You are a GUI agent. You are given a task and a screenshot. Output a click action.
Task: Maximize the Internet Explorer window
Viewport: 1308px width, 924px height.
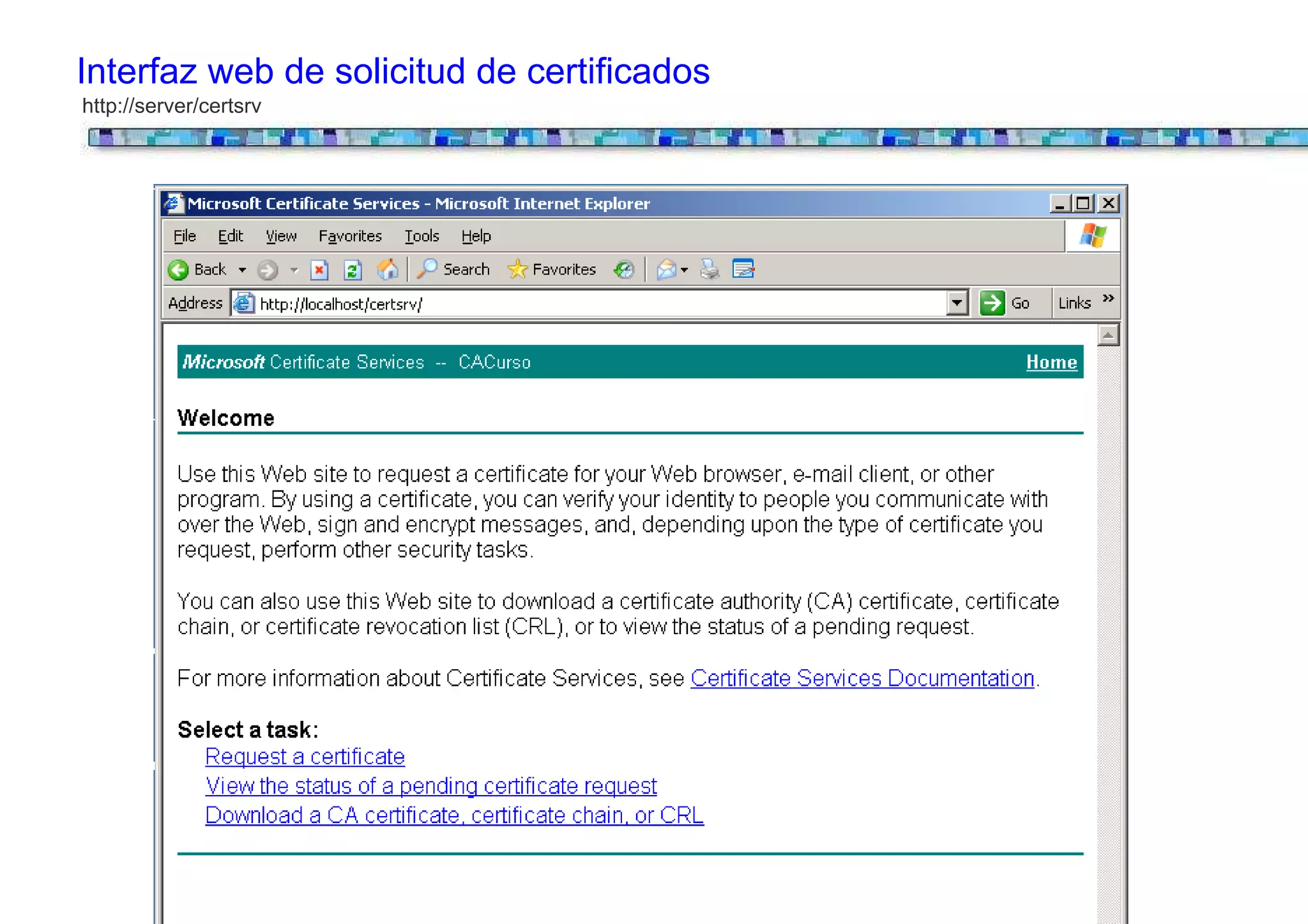point(1083,204)
